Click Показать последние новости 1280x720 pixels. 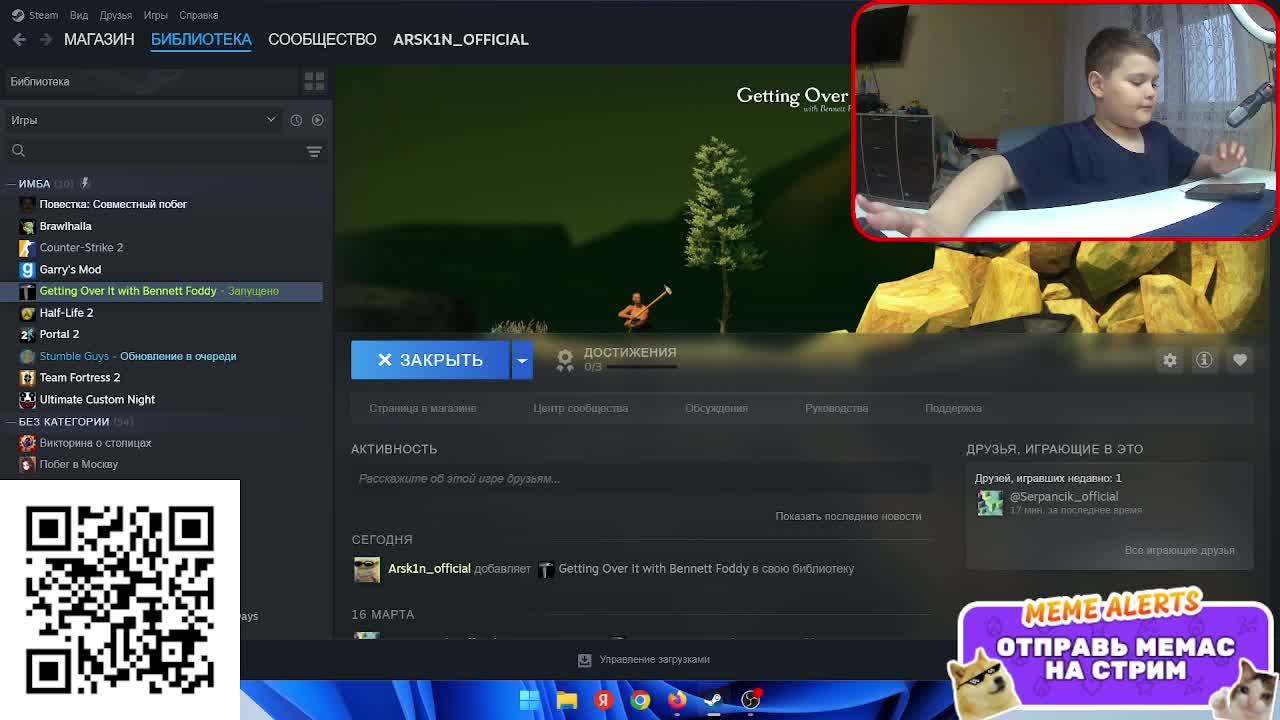pos(848,516)
